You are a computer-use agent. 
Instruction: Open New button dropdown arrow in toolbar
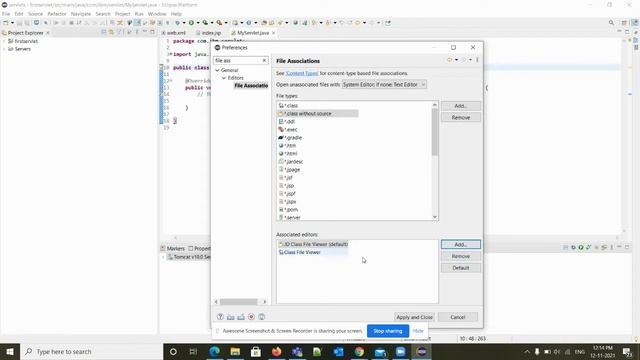(x=12, y=23)
